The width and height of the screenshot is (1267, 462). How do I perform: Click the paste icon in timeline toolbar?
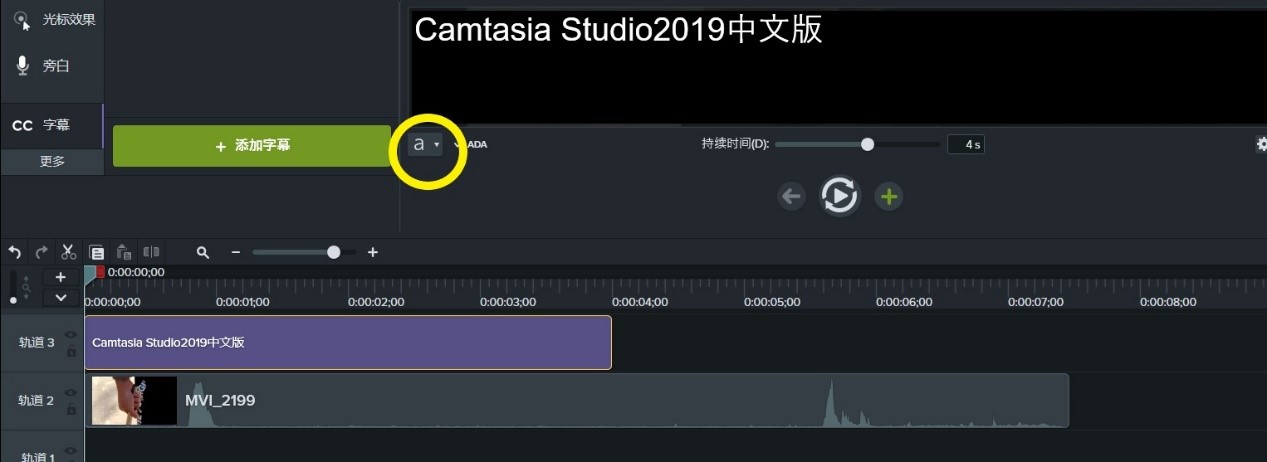point(124,253)
